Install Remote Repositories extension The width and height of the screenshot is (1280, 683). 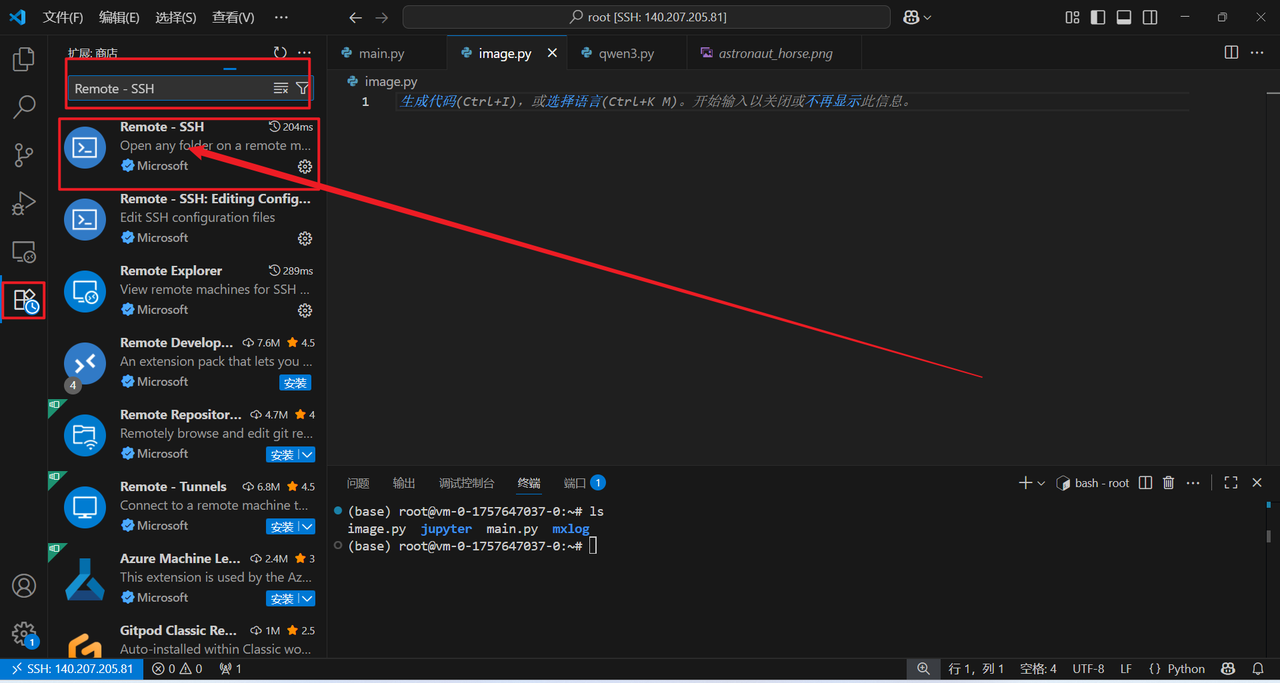[282, 455]
